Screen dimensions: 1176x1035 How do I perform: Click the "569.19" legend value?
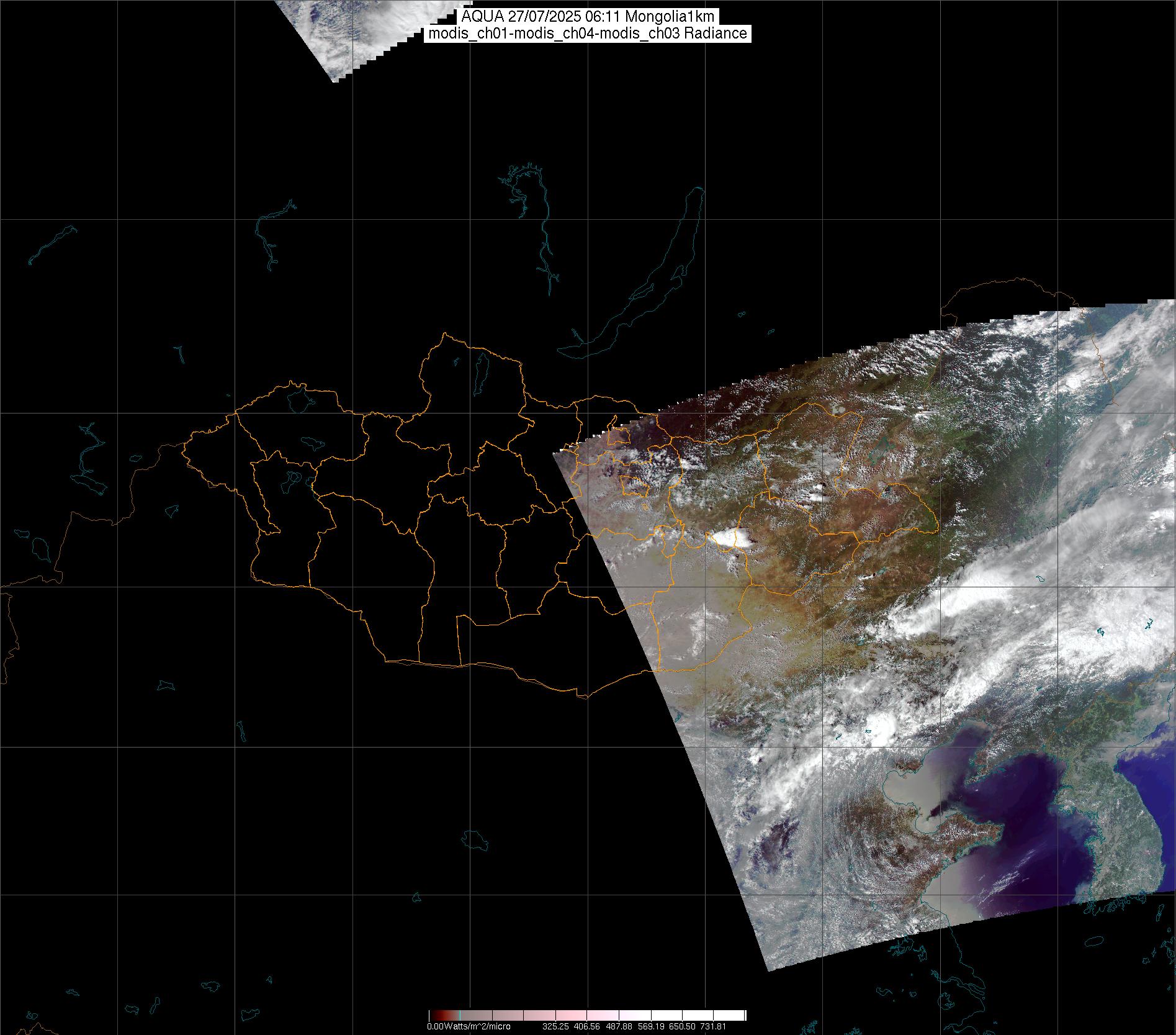coord(651,1026)
